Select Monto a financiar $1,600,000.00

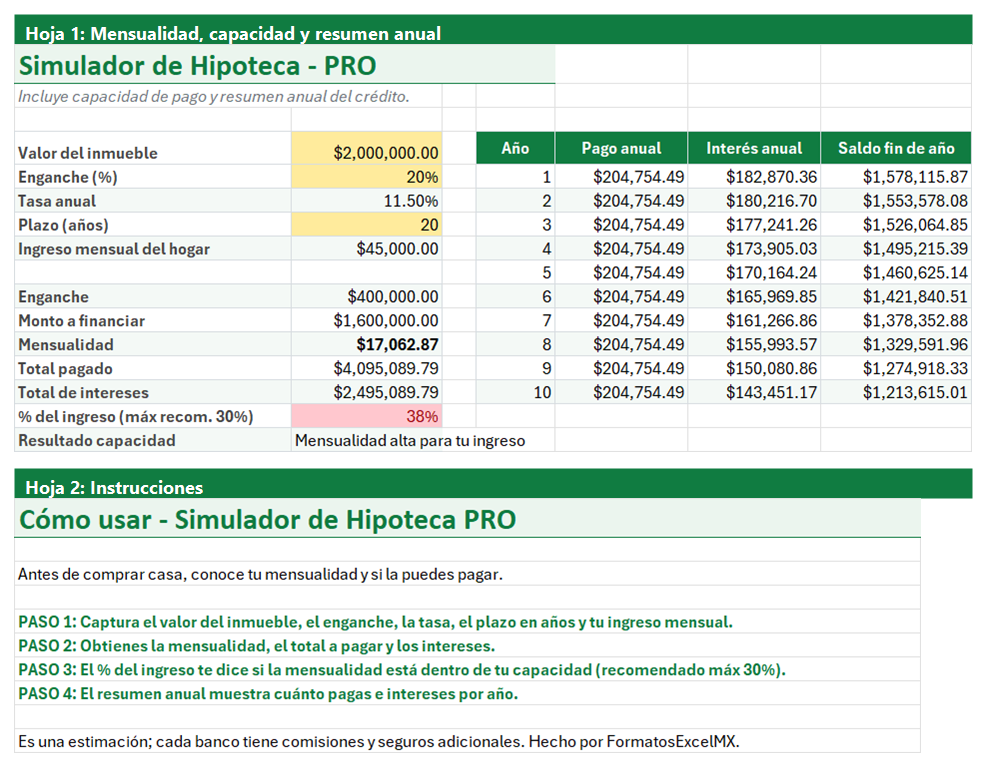point(367,321)
